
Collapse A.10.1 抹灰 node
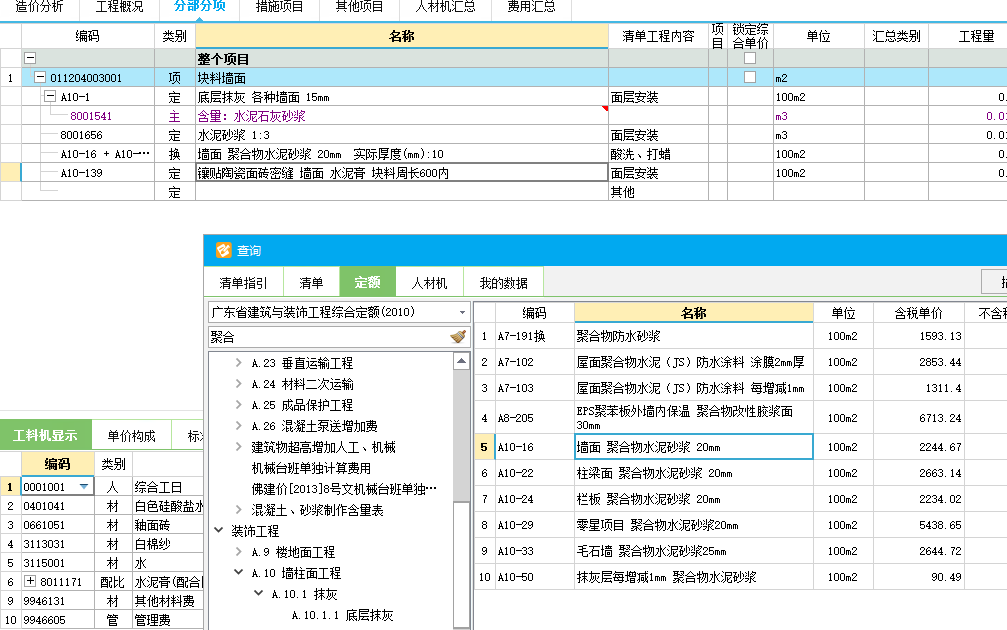[x=258, y=593]
